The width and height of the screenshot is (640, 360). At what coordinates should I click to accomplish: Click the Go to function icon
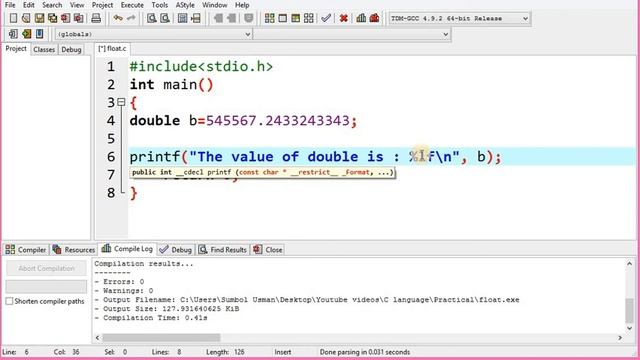tap(182, 18)
